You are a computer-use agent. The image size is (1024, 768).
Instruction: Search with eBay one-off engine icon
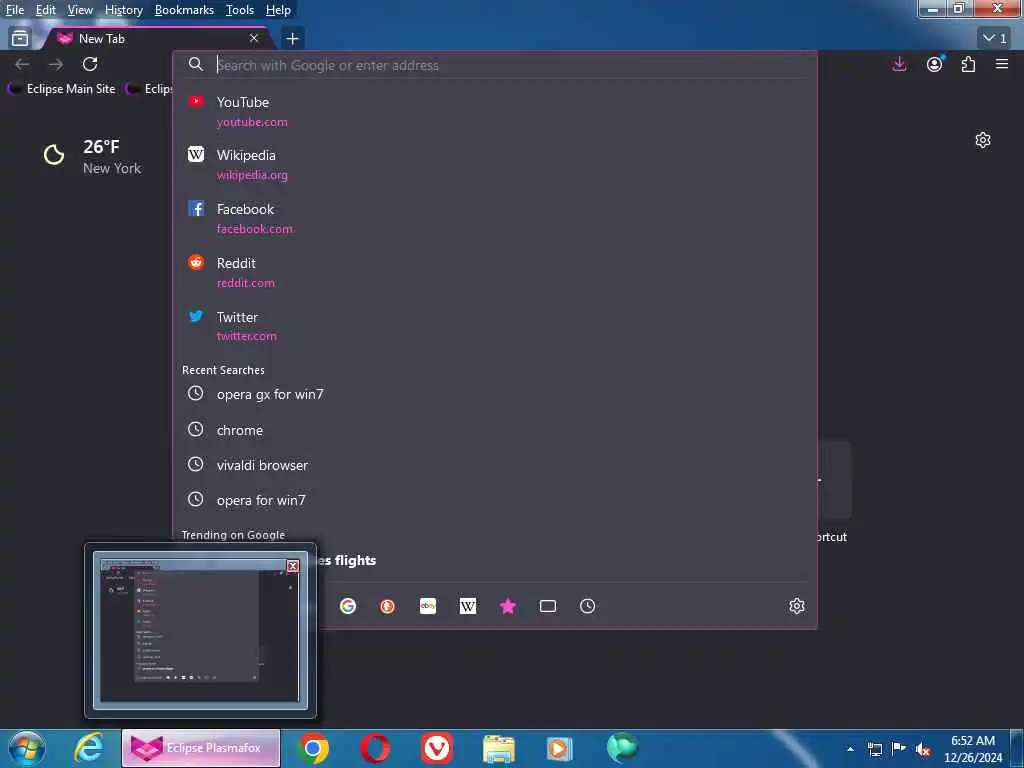tap(428, 606)
